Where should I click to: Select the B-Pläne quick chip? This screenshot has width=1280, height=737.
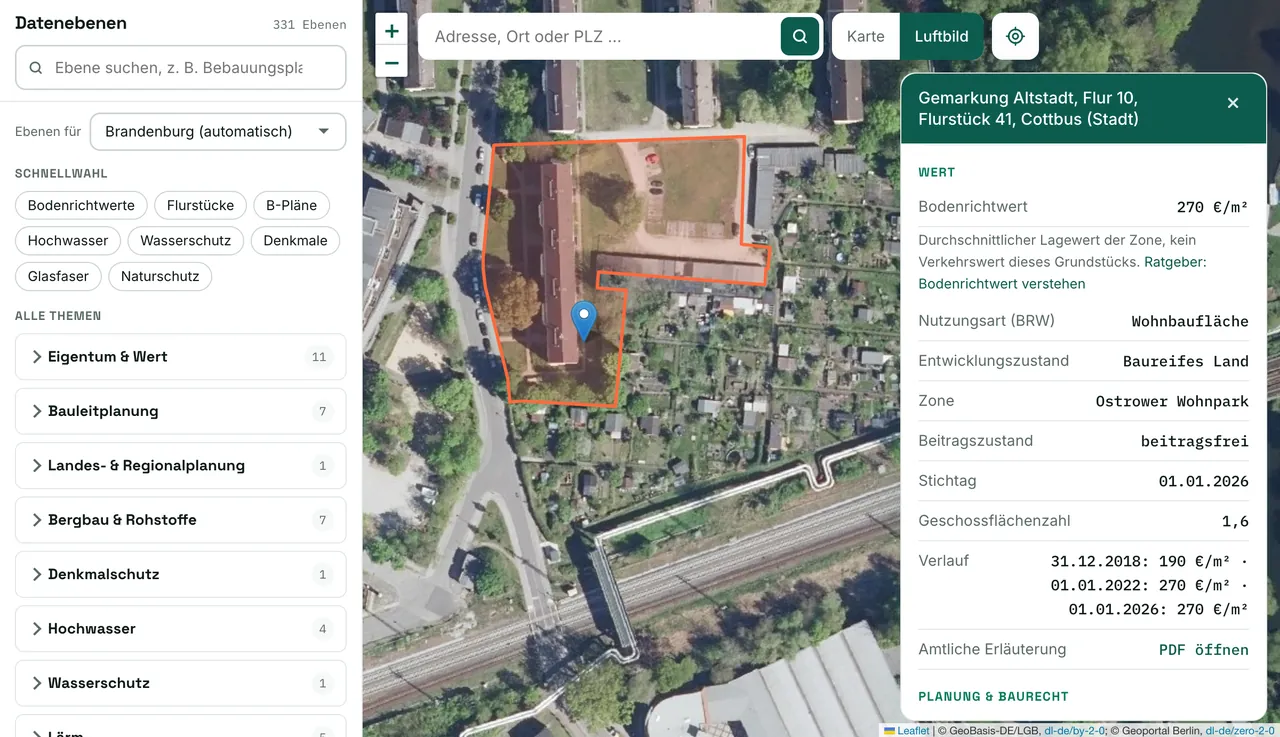click(x=291, y=205)
